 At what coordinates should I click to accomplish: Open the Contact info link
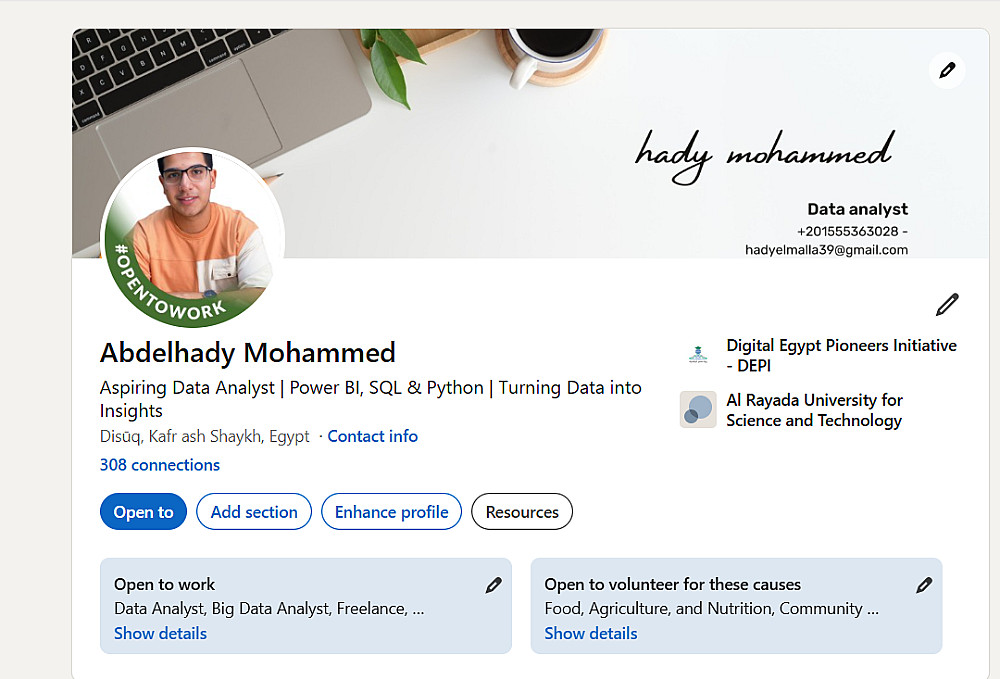point(372,436)
